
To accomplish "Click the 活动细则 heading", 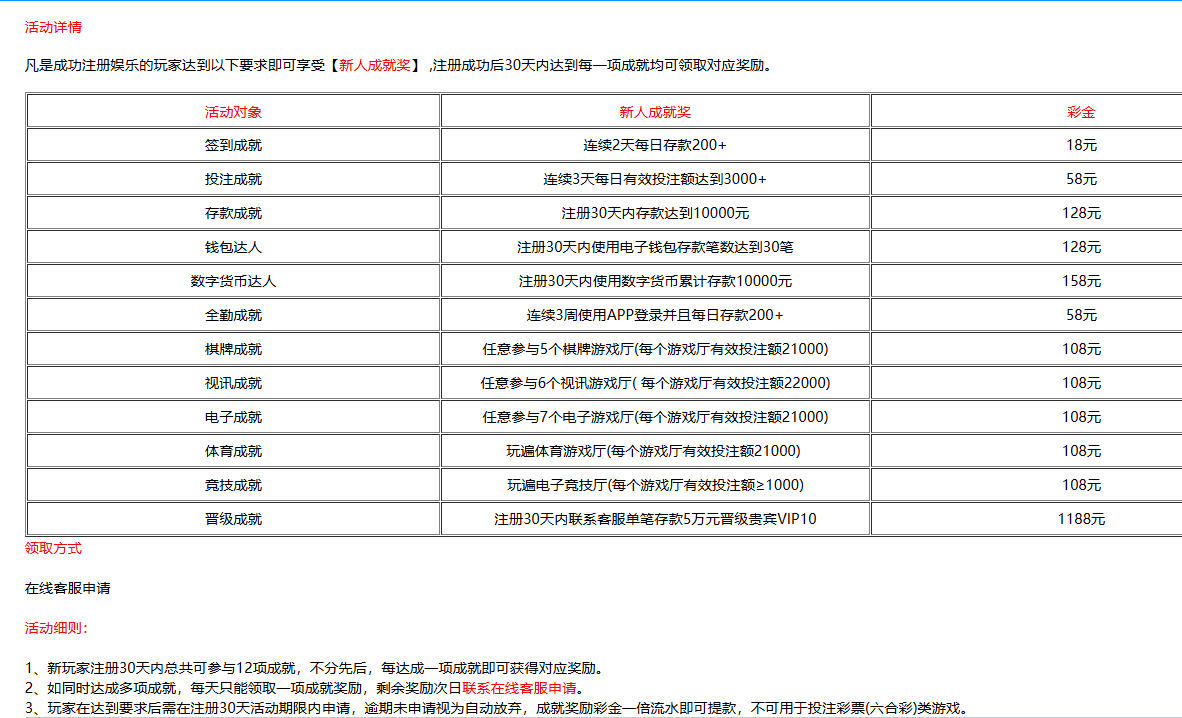I will pos(57,628).
